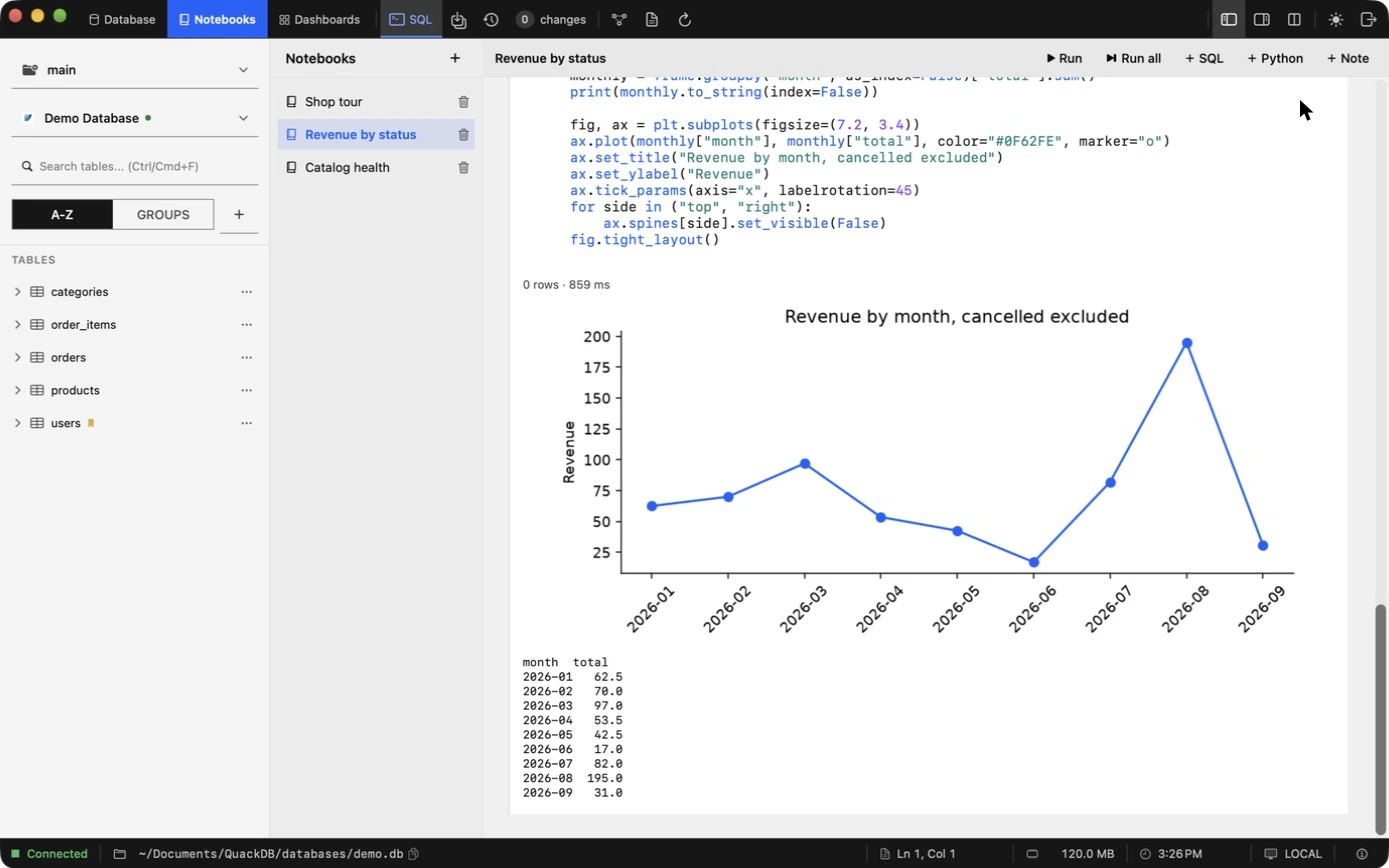Add a new Python cell
Image resolution: width=1389 pixels, height=868 pixels.
1275,58
